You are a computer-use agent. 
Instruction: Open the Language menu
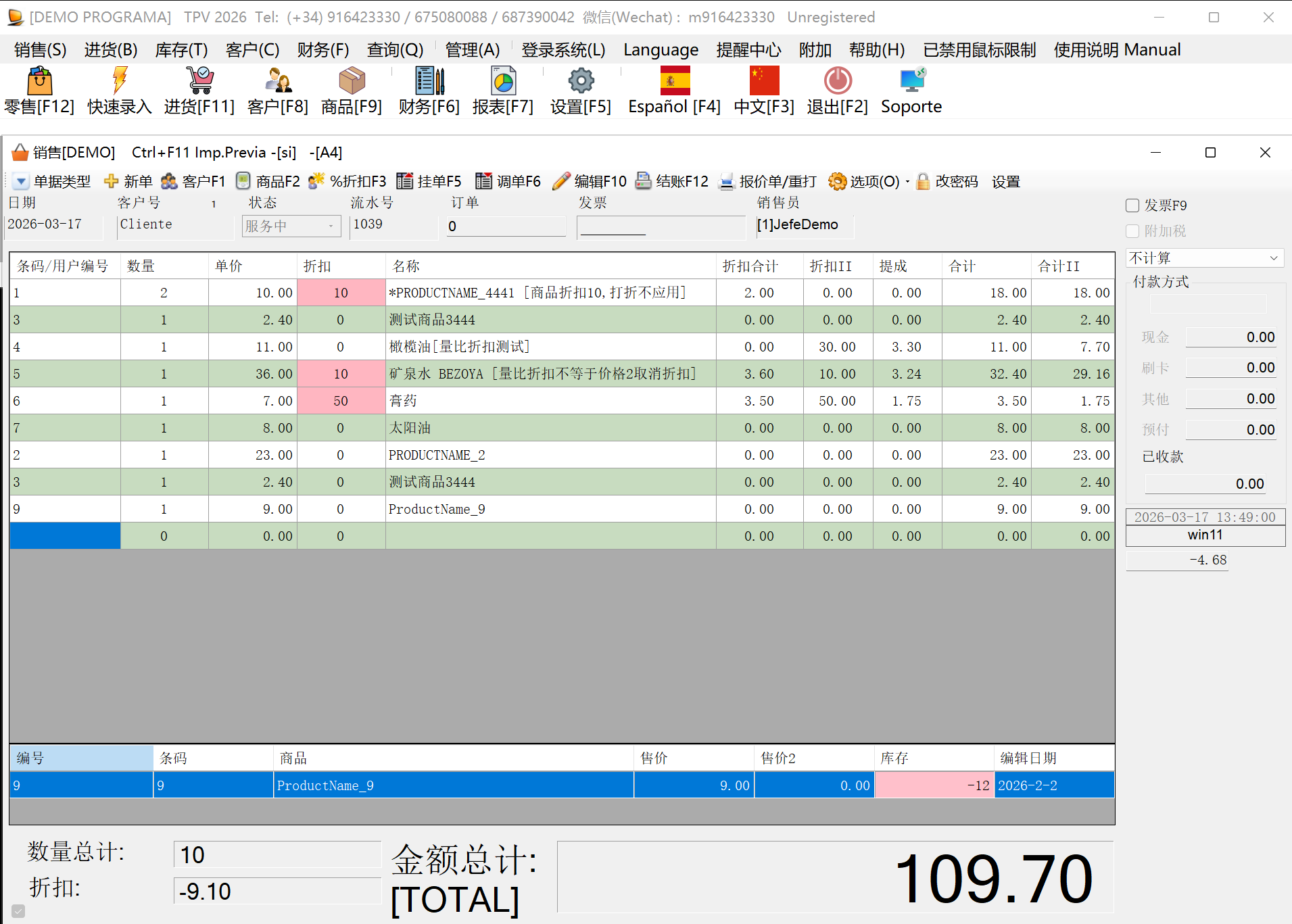(x=661, y=50)
